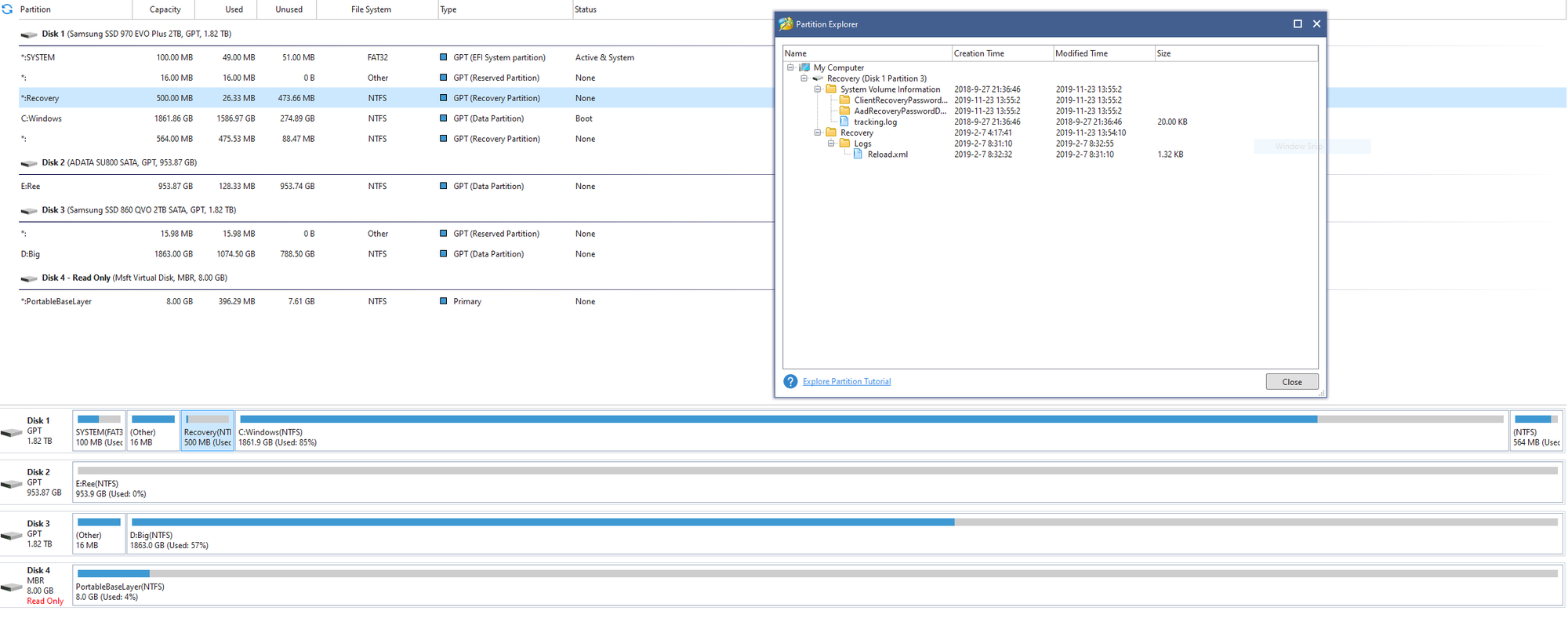Click the Read Only label under Disk 4
This screenshot has height=618, width=1568.
tap(45, 602)
